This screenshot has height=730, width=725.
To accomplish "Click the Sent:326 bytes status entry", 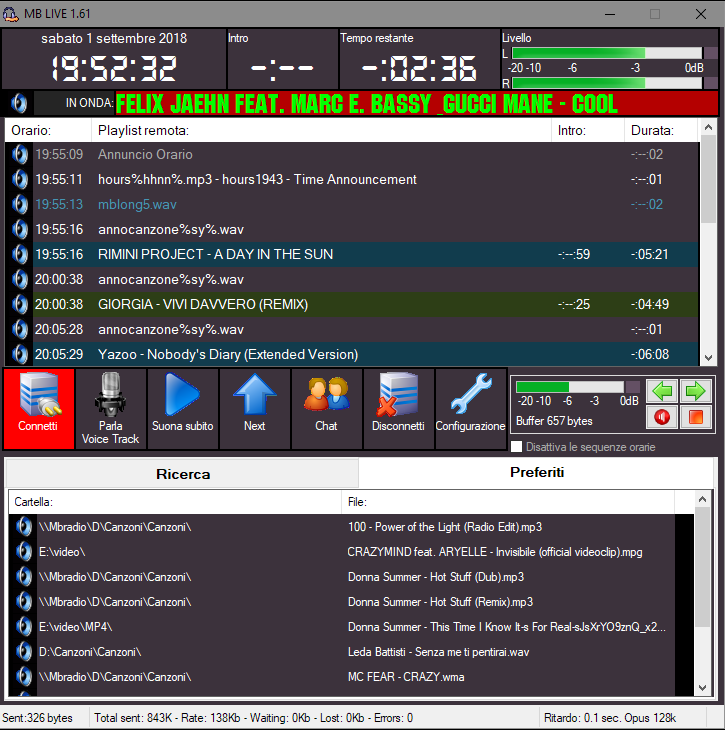I will pyautogui.click(x=37, y=718).
